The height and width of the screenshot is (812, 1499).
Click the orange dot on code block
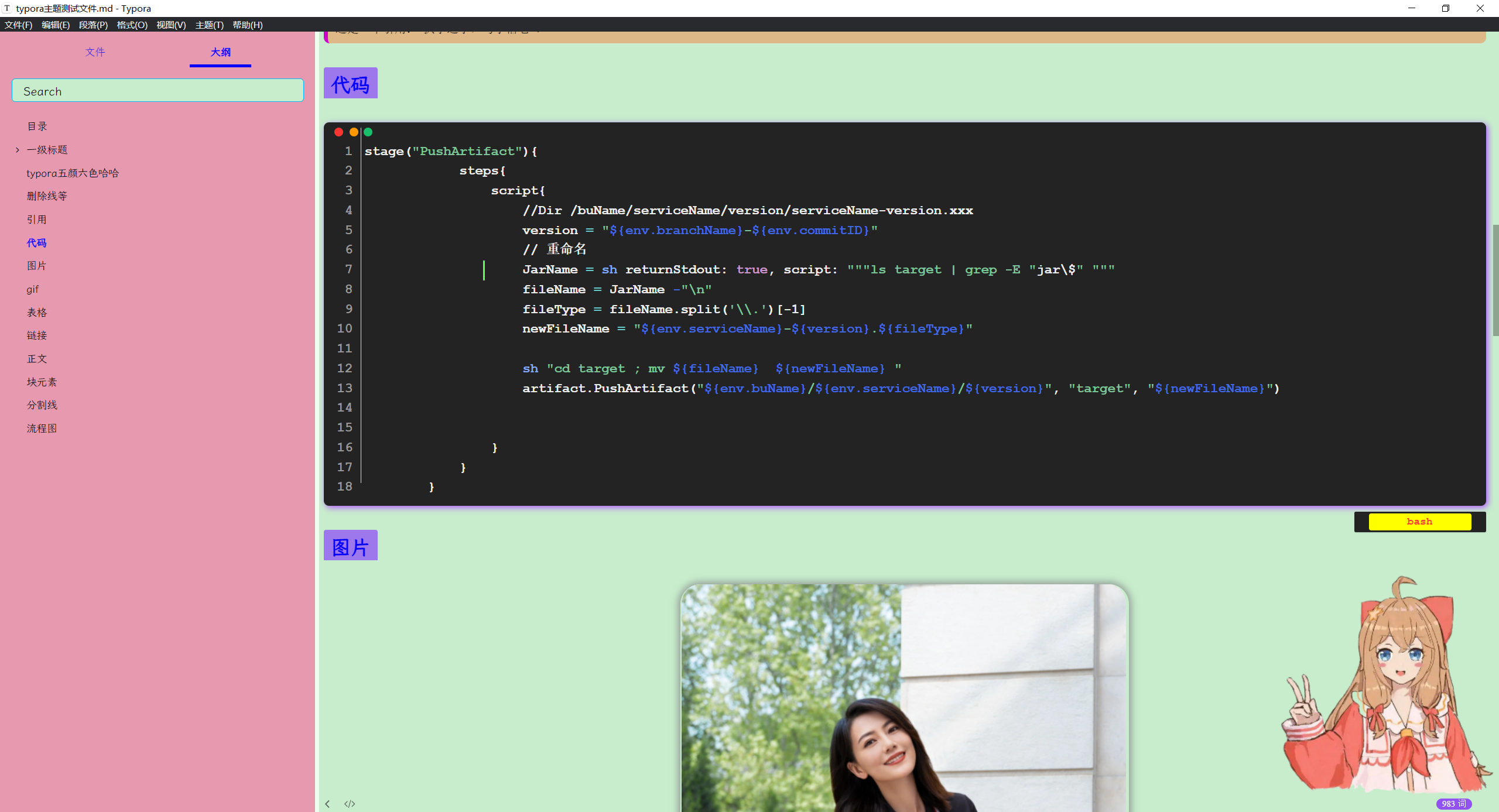coord(354,132)
